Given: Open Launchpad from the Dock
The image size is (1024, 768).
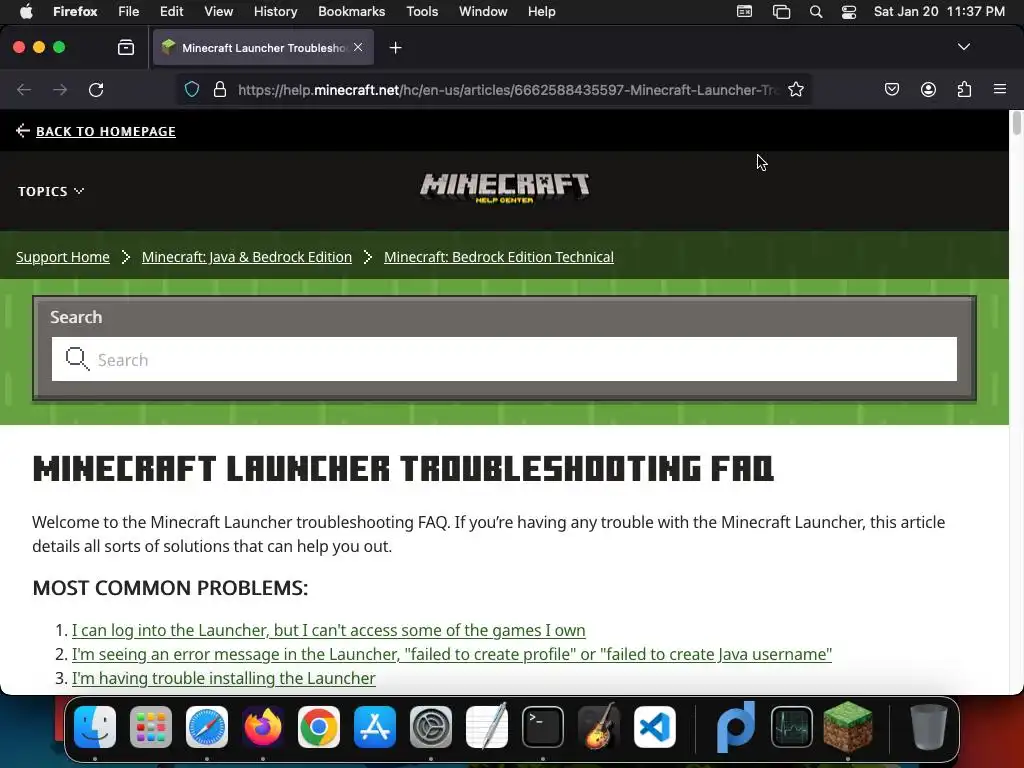Looking at the screenshot, I should coord(151,727).
